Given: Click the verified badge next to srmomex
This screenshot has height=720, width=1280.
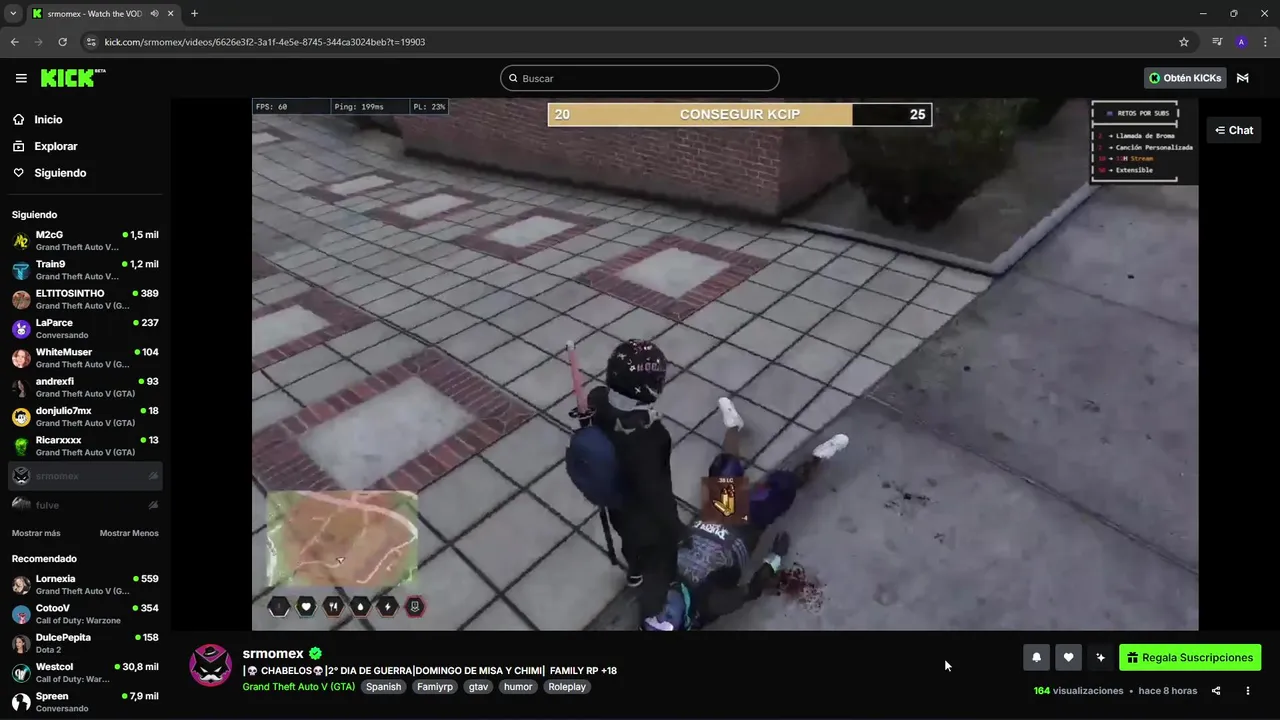Looking at the screenshot, I should point(316,653).
